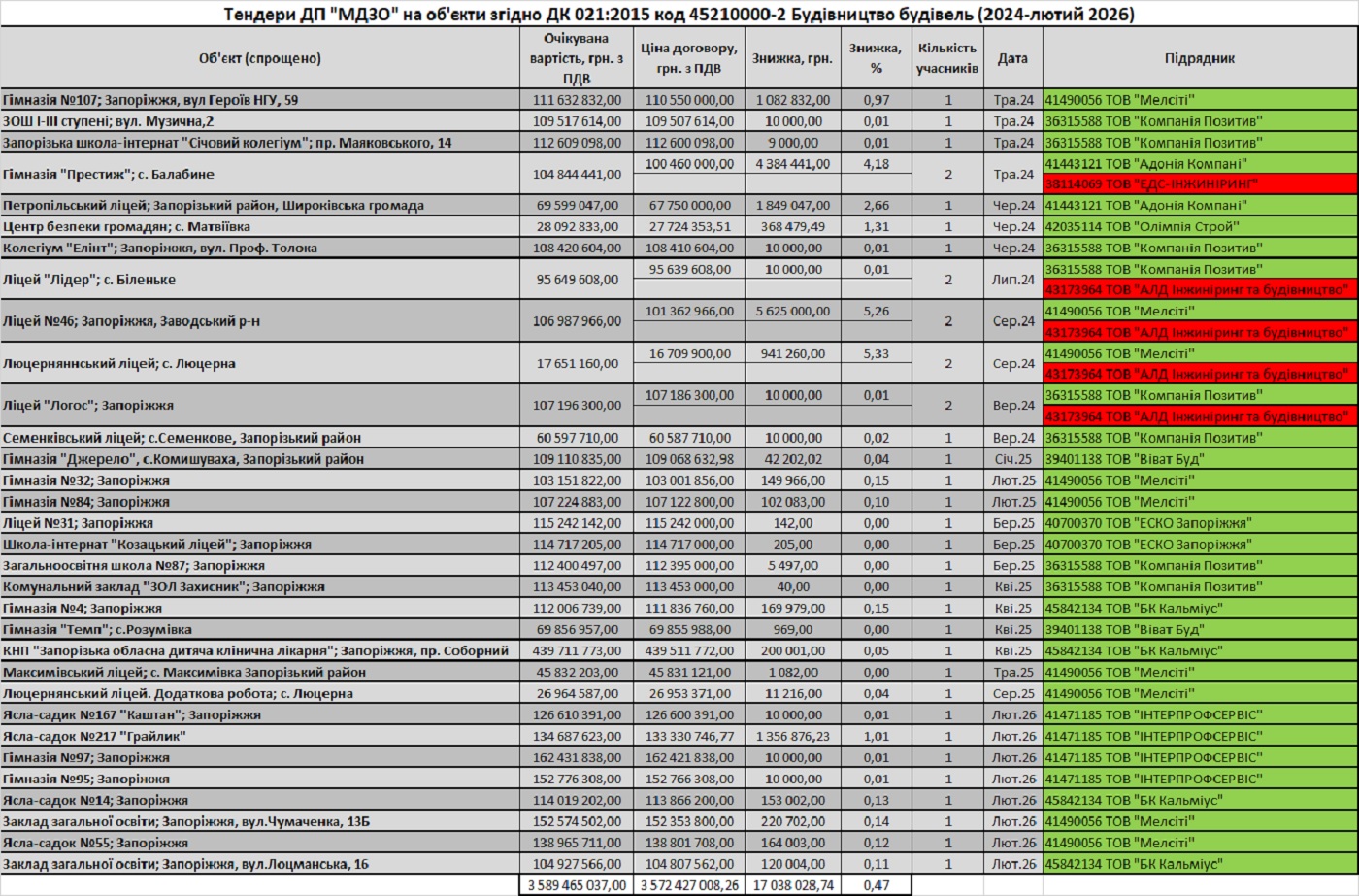Click the contract price 109 068 632,98
The width and height of the screenshot is (1359, 896).
point(689,459)
